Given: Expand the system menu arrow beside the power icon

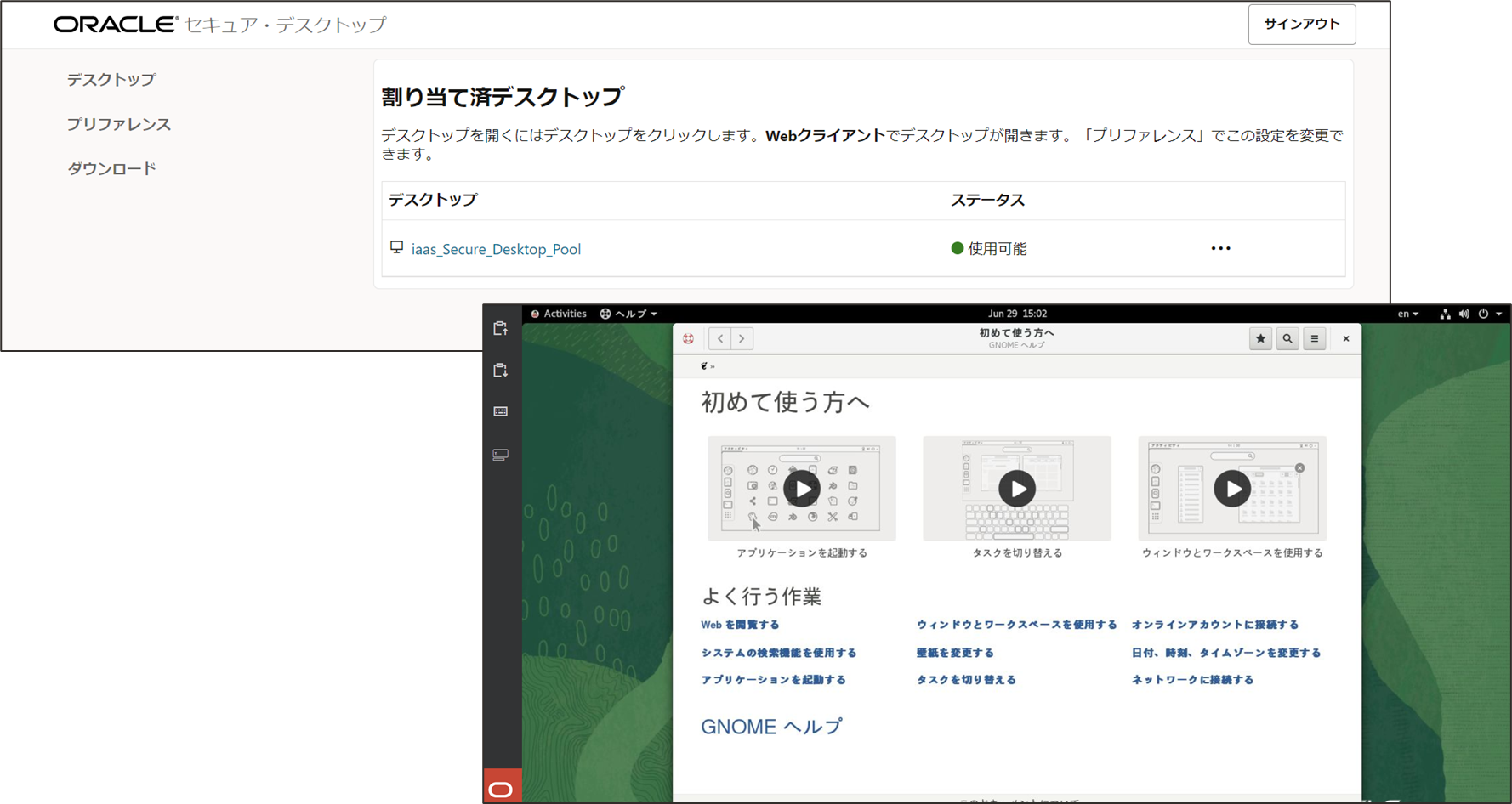Looking at the screenshot, I should point(1499,314).
